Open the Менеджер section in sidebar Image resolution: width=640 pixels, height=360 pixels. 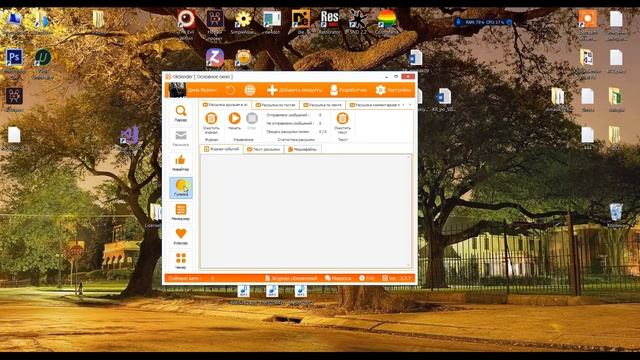tap(180, 212)
